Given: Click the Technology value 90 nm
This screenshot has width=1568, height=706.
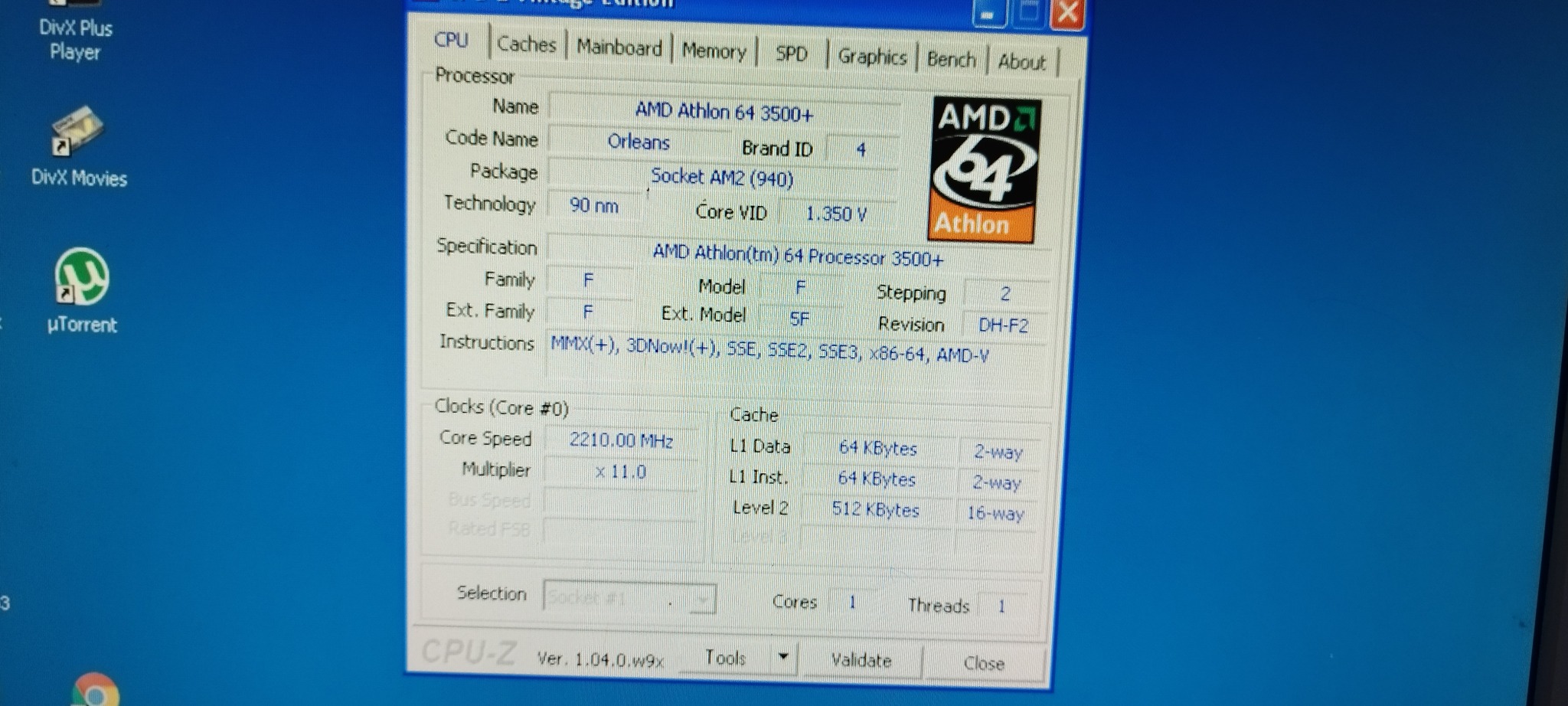Looking at the screenshot, I should (x=594, y=205).
